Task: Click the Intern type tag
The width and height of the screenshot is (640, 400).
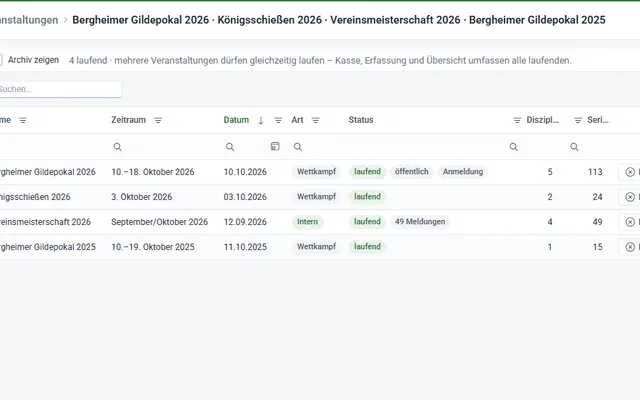Action: pyautogui.click(x=307, y=222)
